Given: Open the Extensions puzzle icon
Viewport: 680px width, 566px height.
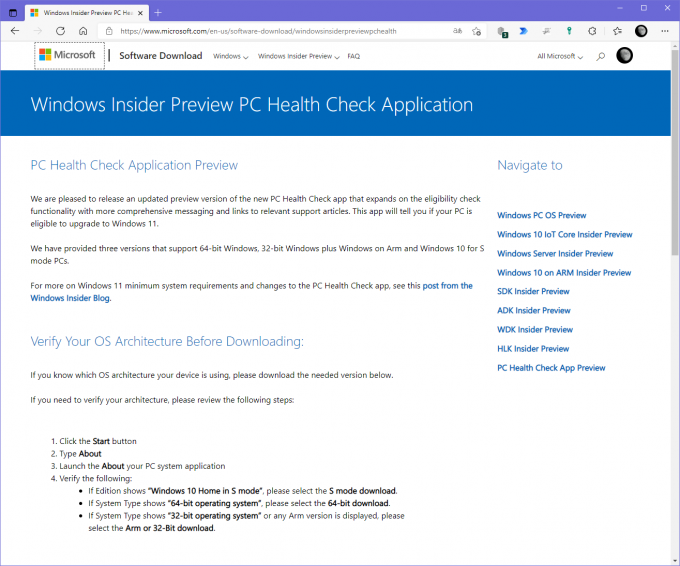Looking at the screenshot, I should pos(592,31).
